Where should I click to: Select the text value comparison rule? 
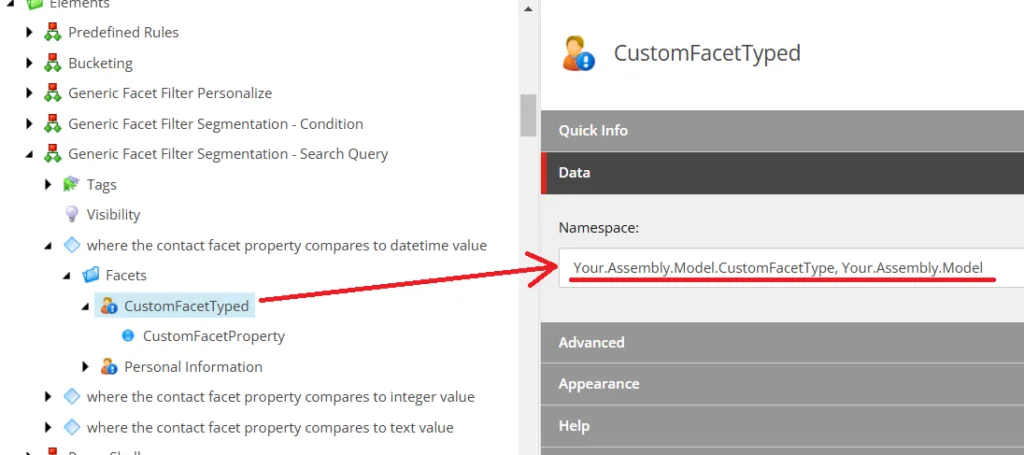coord(270,427)
